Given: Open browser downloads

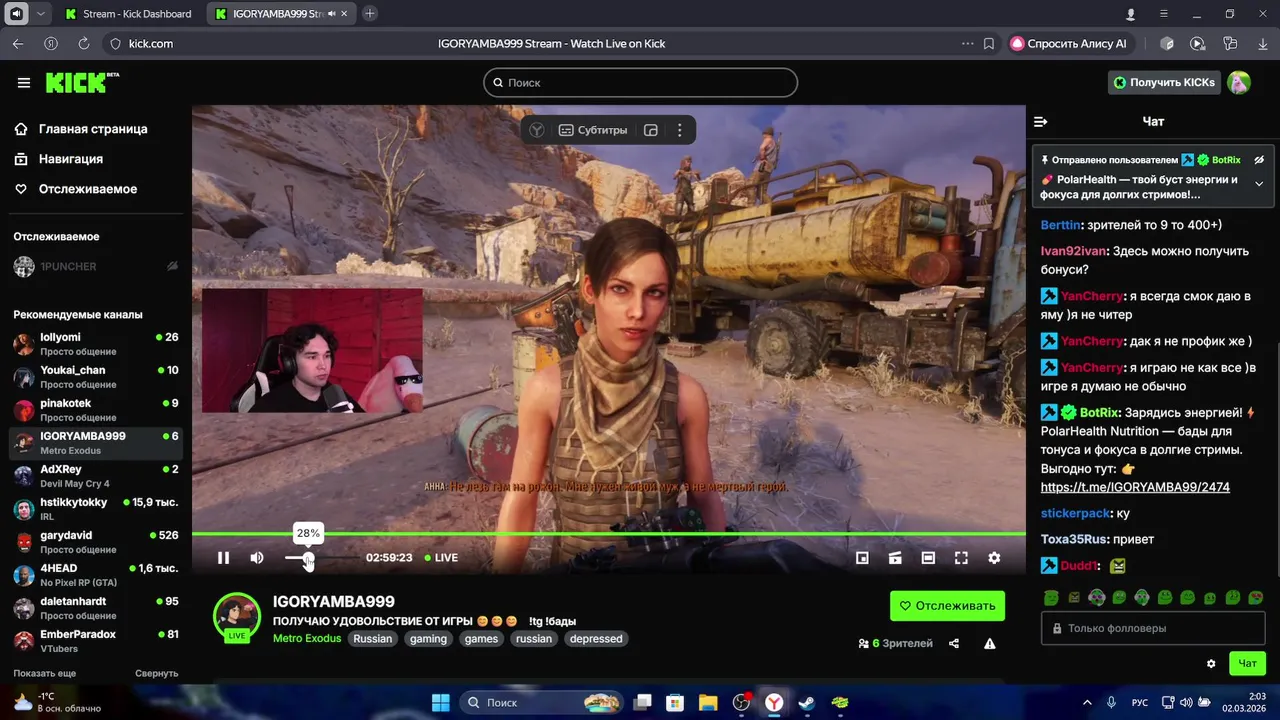Looking at the screenshot, I should (x=1261, y=44).
